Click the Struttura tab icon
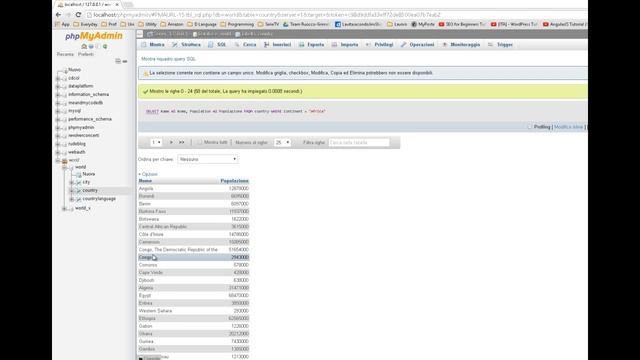The height and width of the screenshot is (360, 640). tap(175, 44)
